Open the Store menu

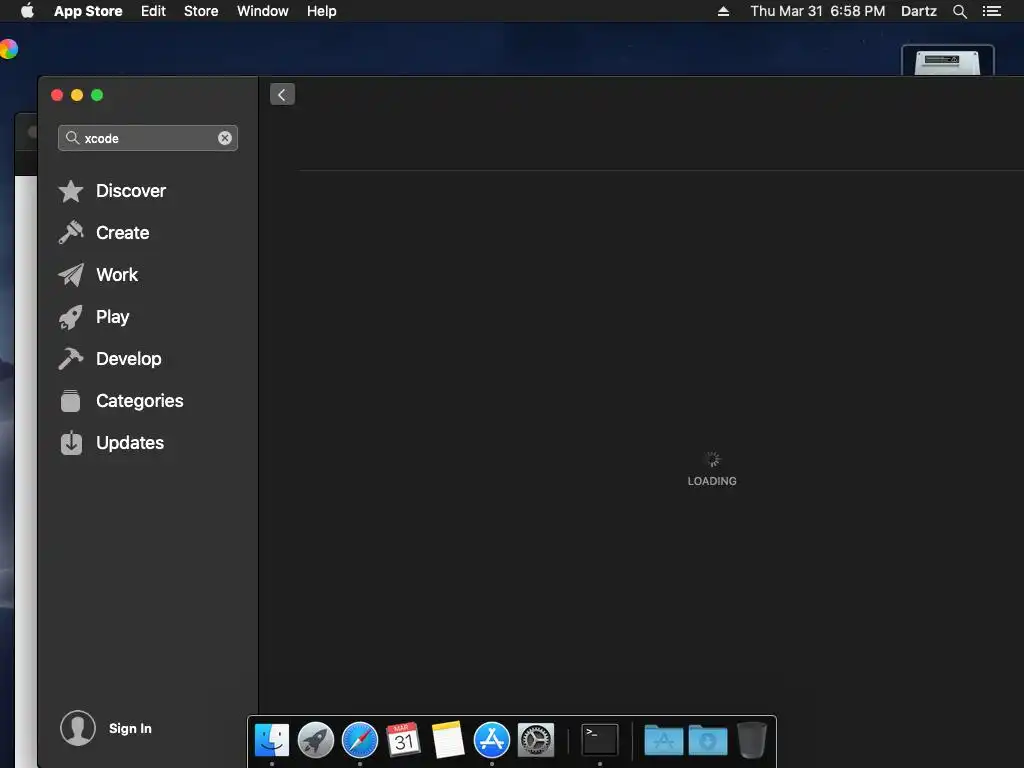(x=201, y=11)
